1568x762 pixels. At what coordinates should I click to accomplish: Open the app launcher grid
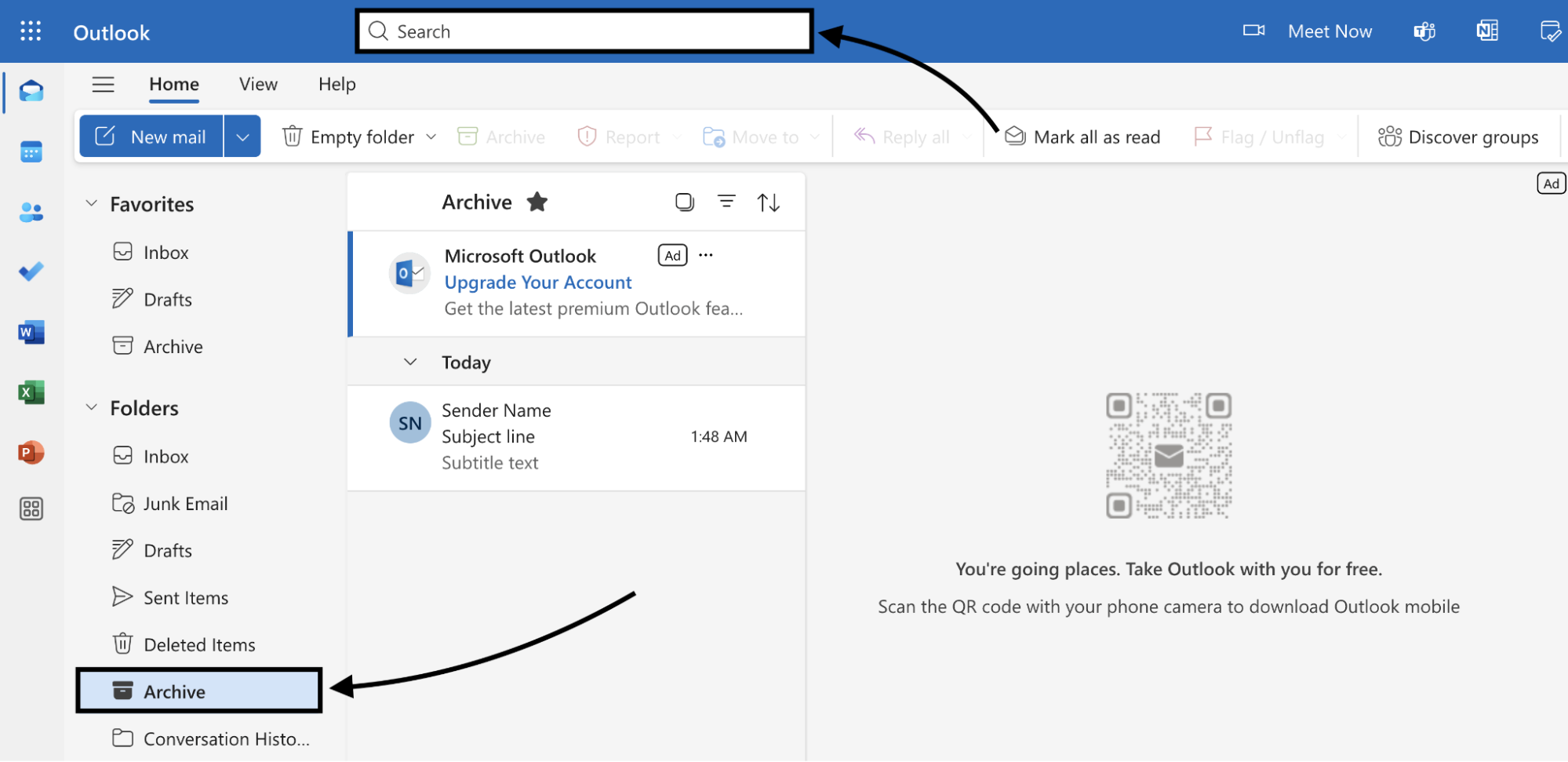(x=31, y=31)
